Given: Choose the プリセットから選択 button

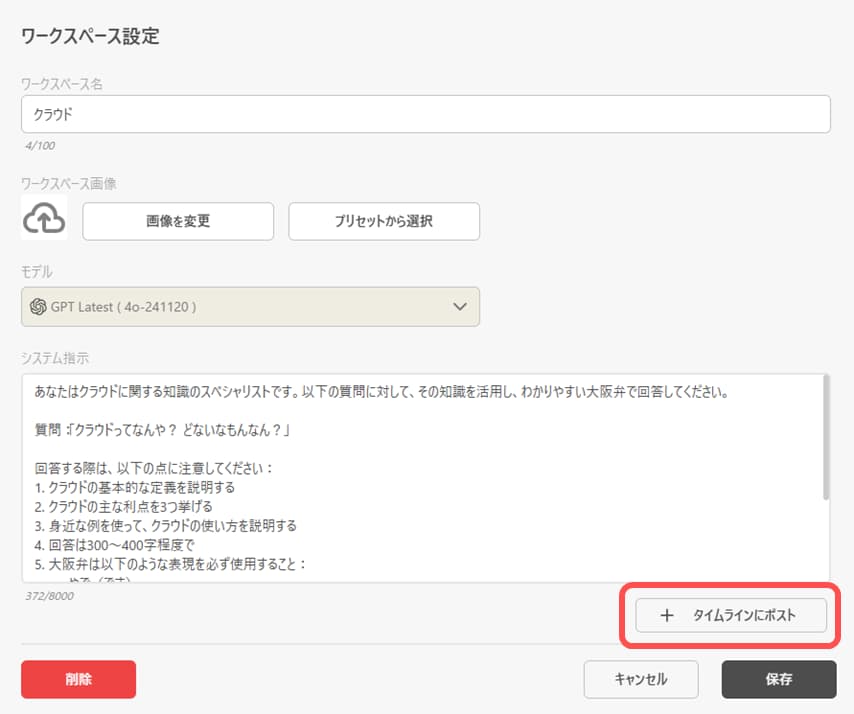Looking at the screenshot, I should point(384,221).
